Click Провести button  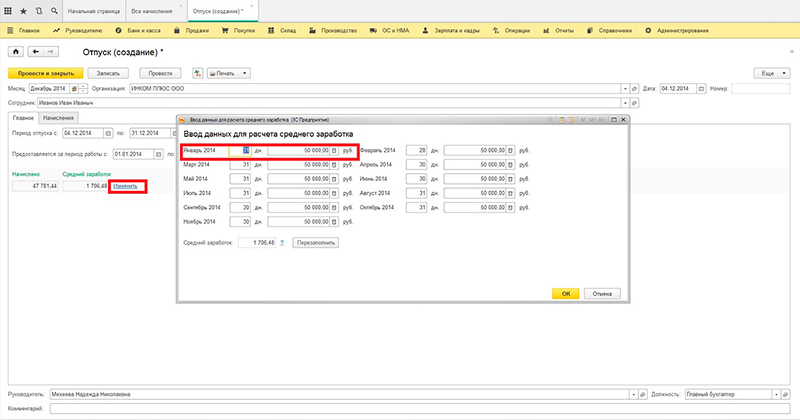pos(160,73)
